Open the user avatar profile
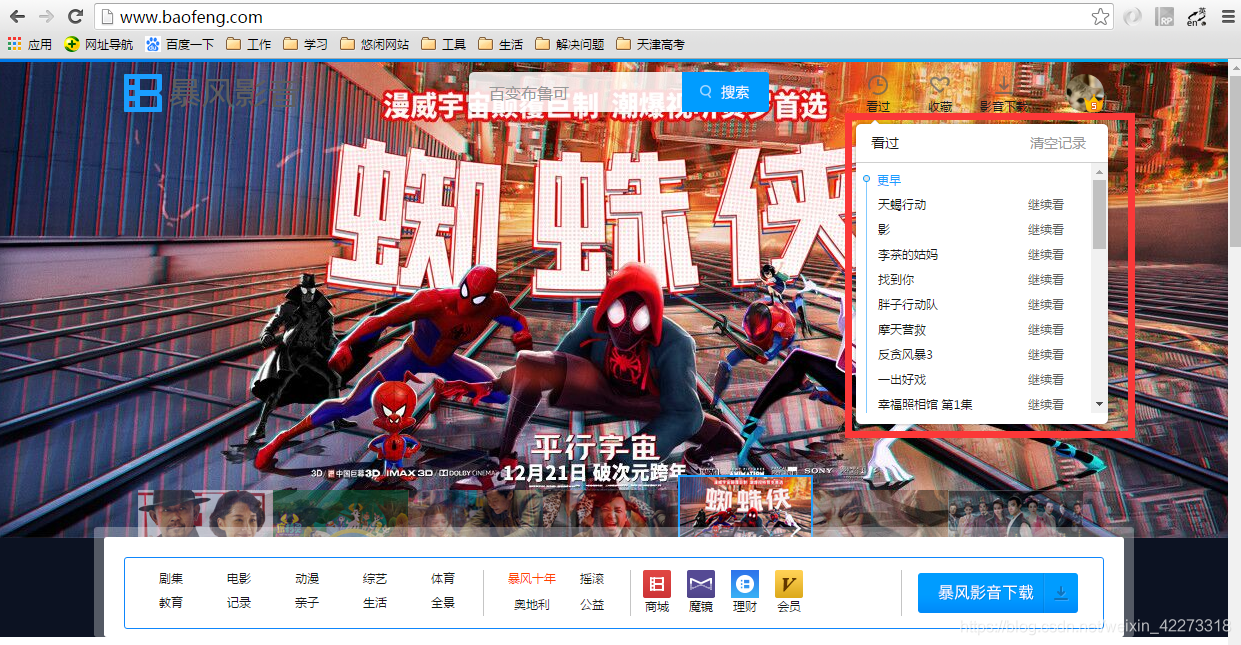The width and height of the screenshot is (1241, 645). point(1084,93)
